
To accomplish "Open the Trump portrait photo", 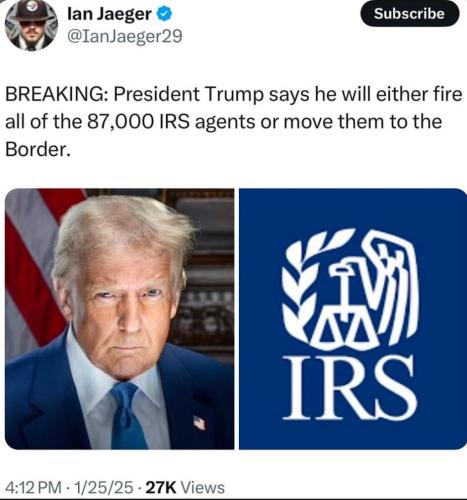I will [119, 319].
